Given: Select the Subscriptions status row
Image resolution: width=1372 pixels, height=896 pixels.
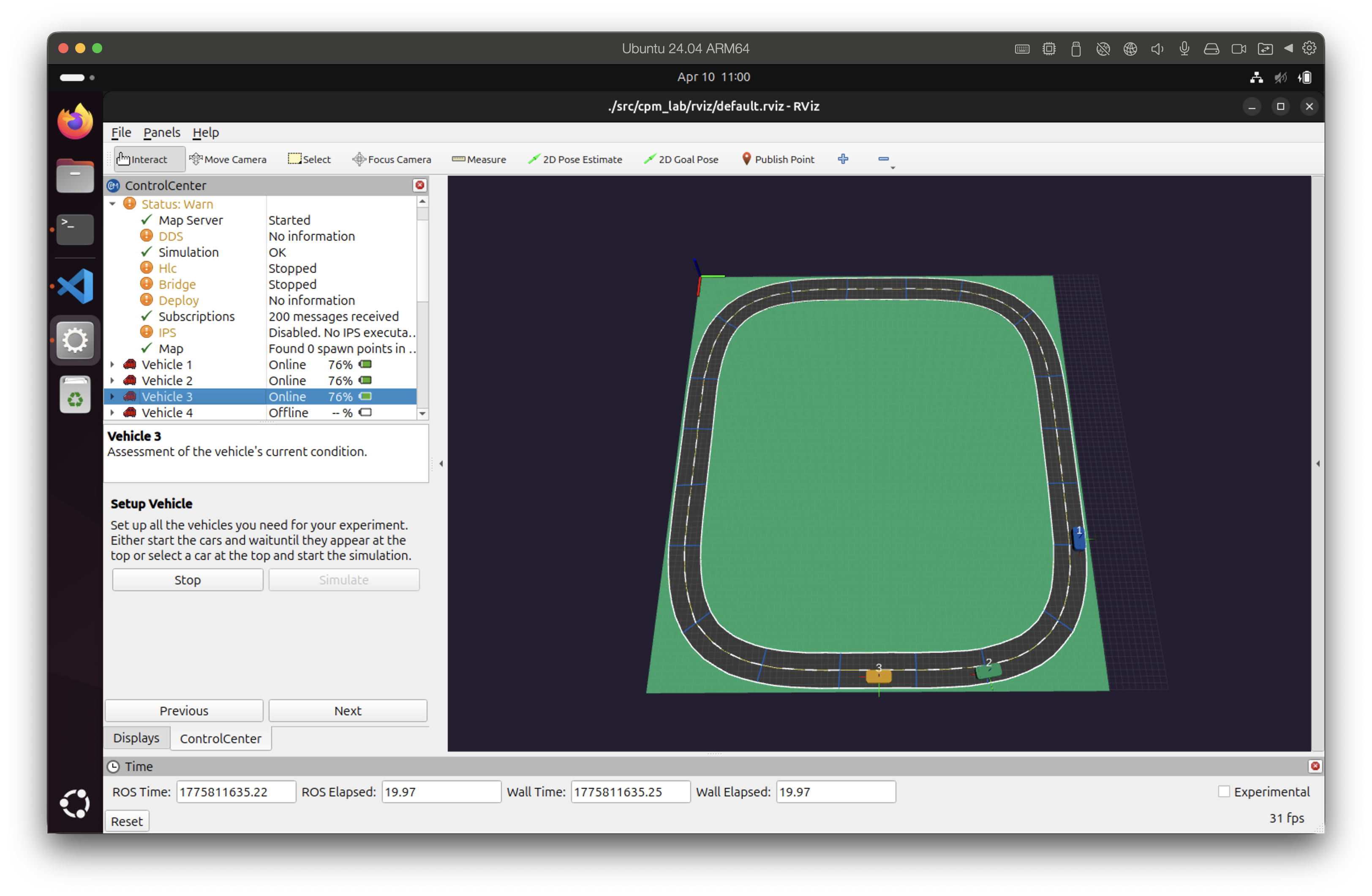Looking at the screenshot, I should point(261,316).
